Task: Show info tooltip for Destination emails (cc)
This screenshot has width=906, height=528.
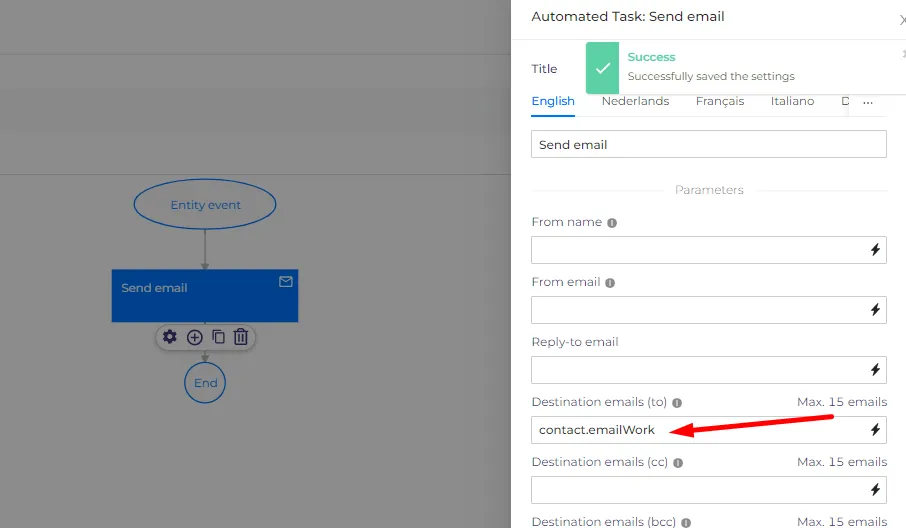Action: (x=678, y=463)
